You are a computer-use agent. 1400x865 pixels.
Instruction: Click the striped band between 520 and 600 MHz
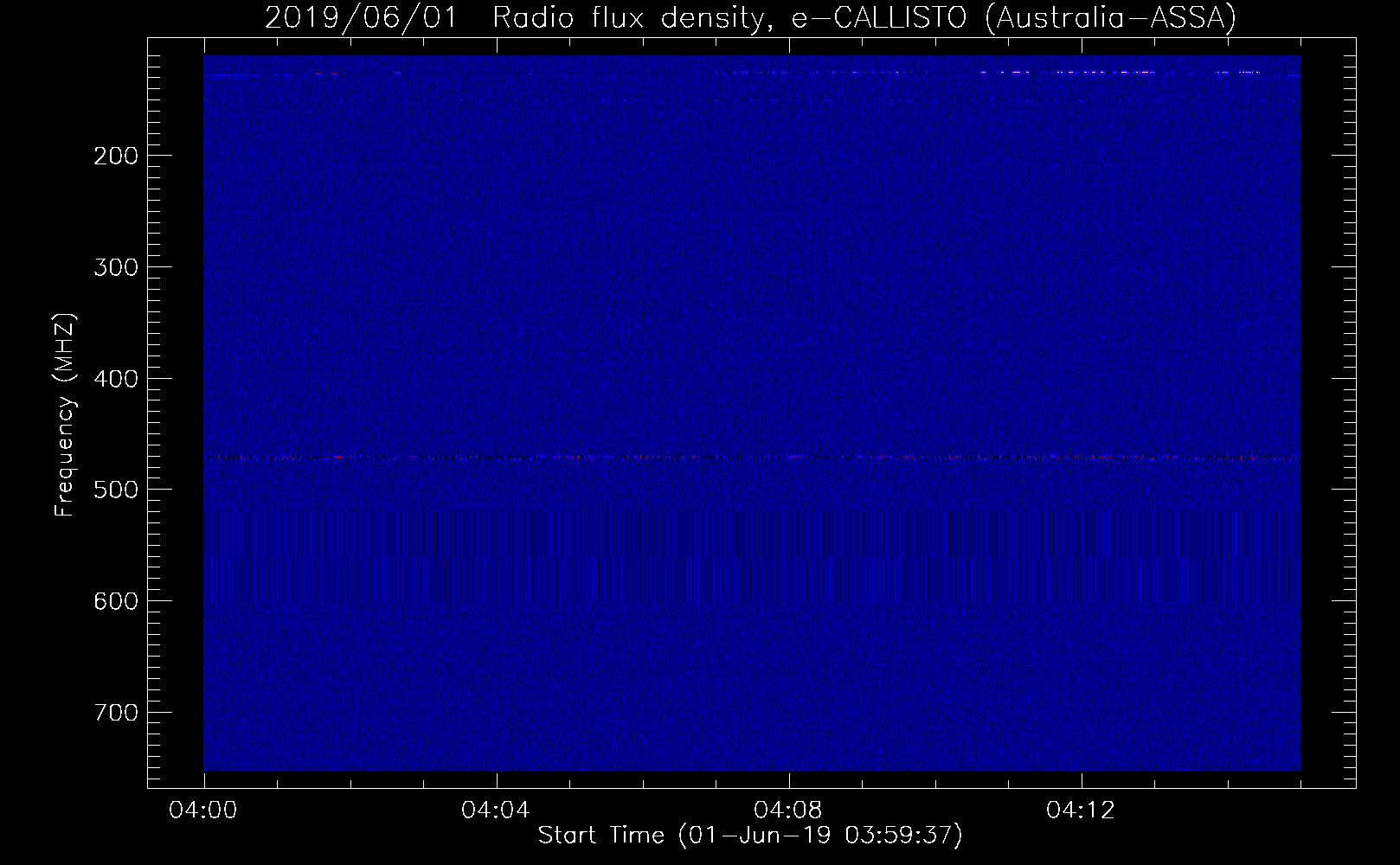(x=752, y=556)
